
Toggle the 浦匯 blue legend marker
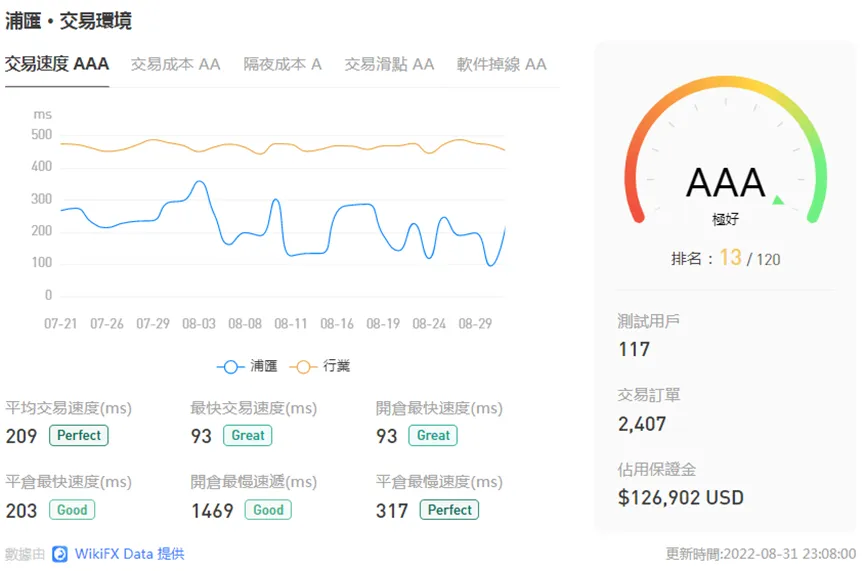231,366
